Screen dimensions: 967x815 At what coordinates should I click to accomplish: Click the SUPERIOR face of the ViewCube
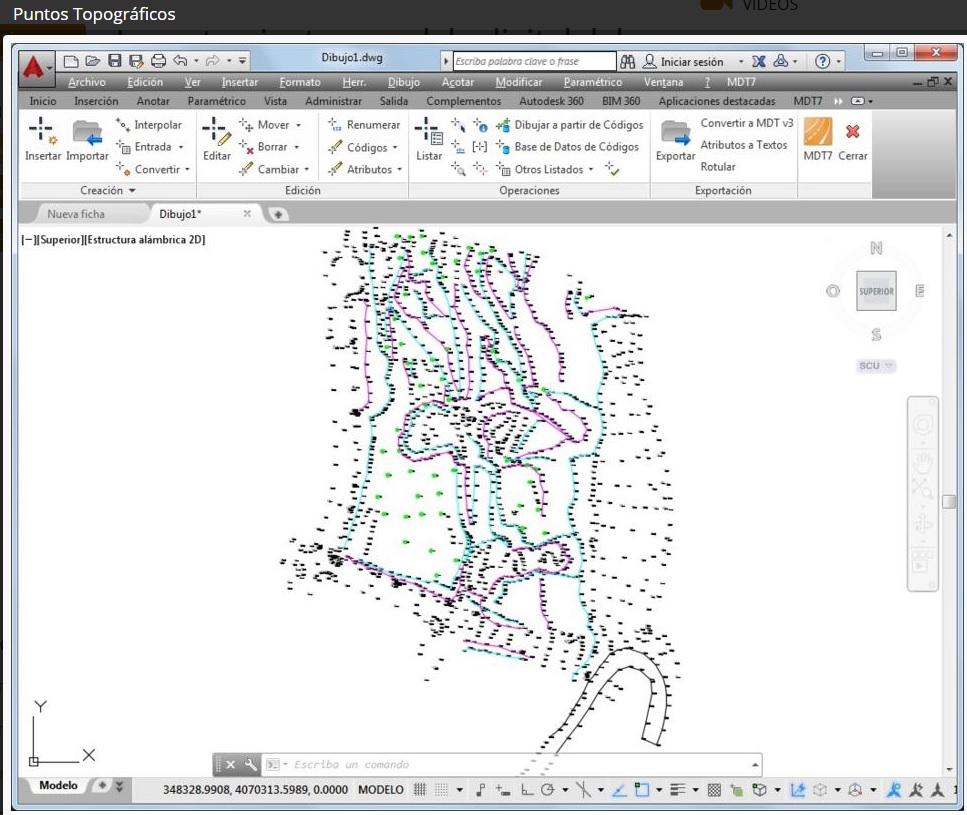(876, 291)
